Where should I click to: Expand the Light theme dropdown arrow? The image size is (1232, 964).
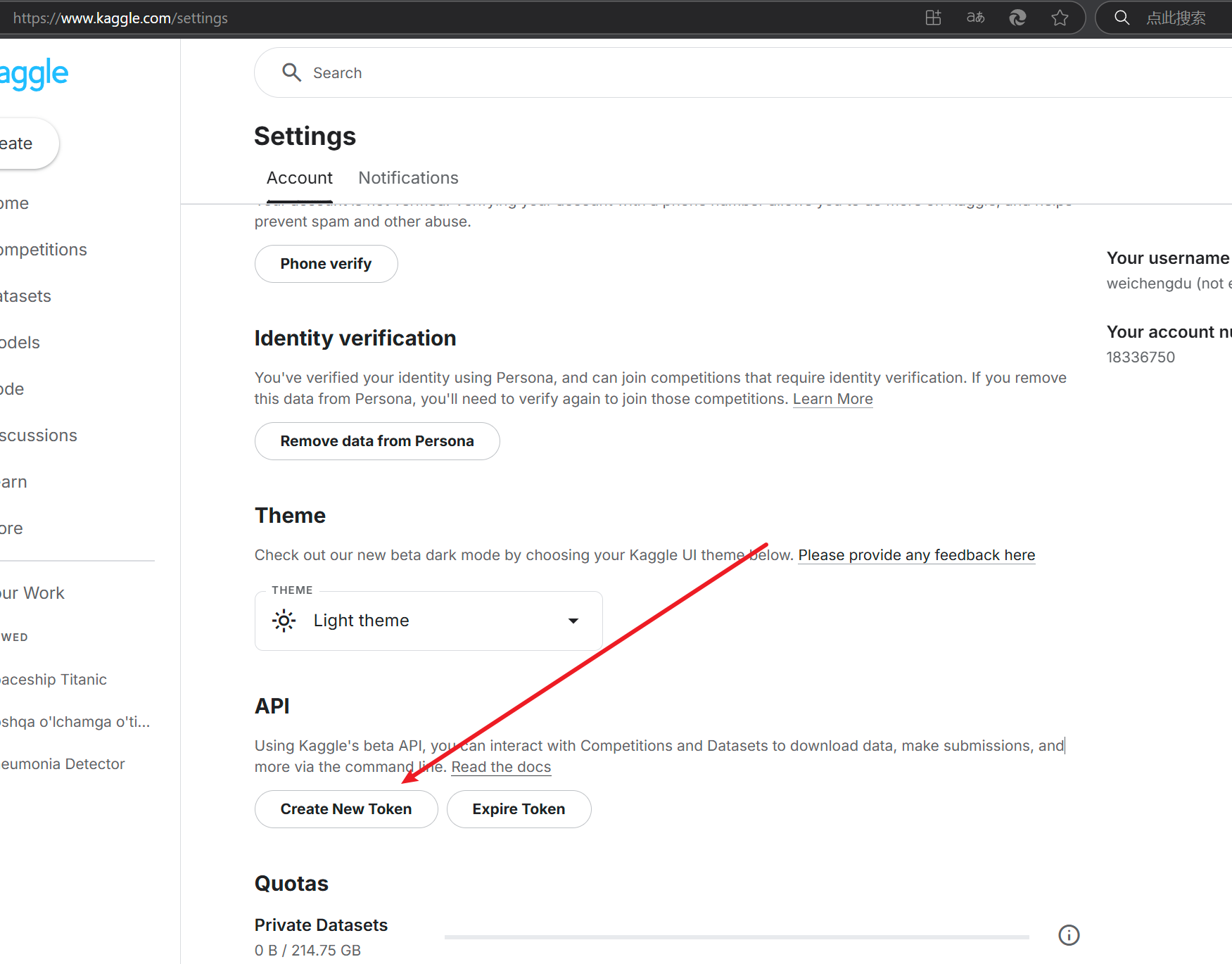(573, 621)
